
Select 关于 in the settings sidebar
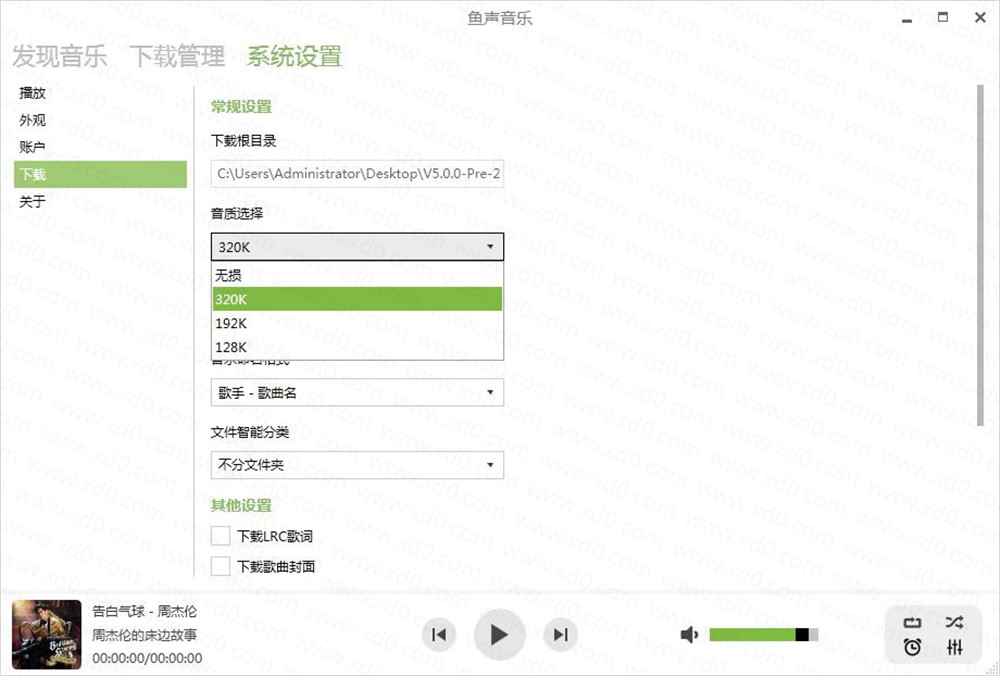point(100,202)
